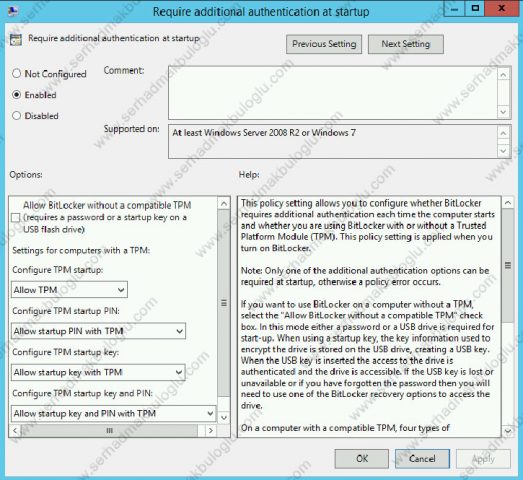Expand the startup key and PIN dropdown
This screenshot has height=480, width=523.
point(113,413)
